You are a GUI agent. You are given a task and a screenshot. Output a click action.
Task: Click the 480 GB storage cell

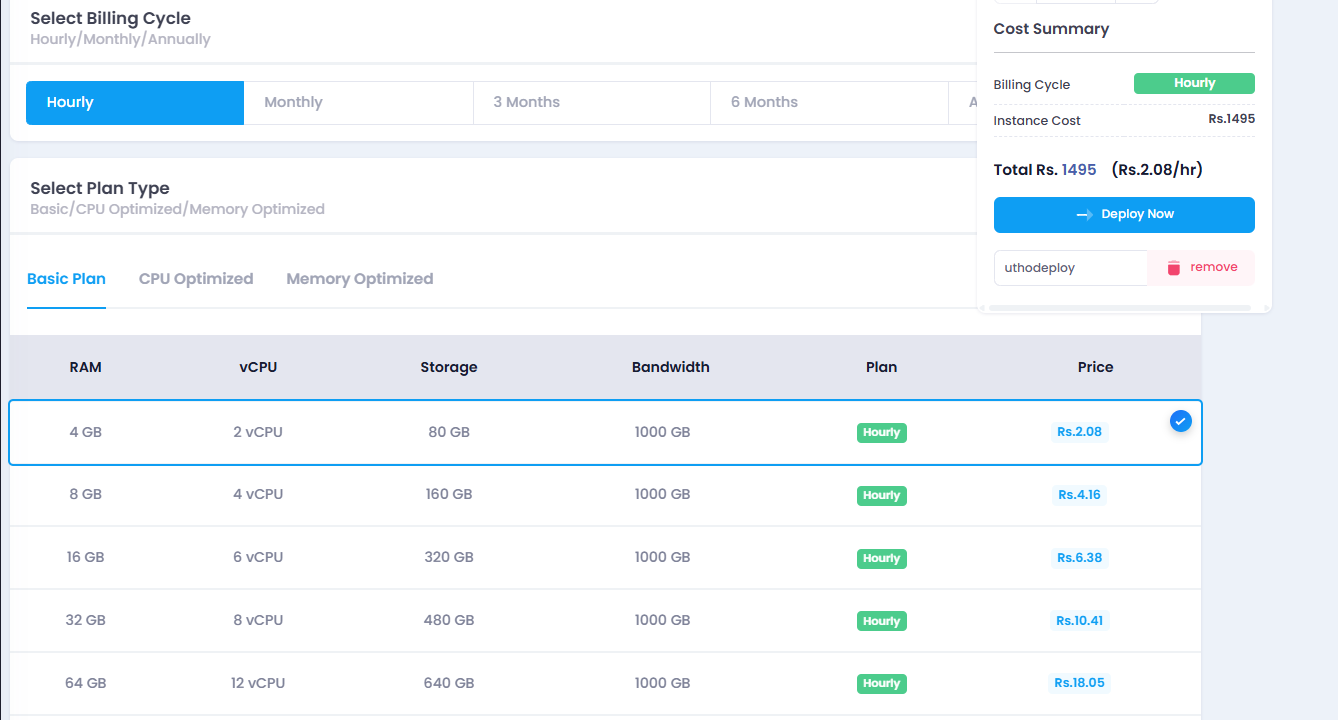tap(449, 620)
